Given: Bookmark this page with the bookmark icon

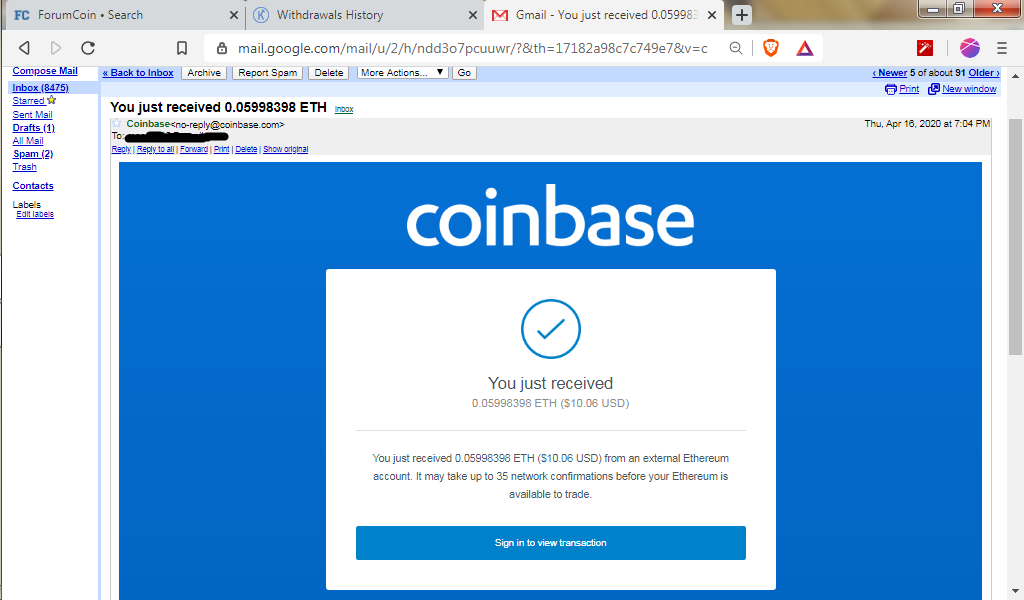Looking at the screenshot, I should tap(182, 48).
